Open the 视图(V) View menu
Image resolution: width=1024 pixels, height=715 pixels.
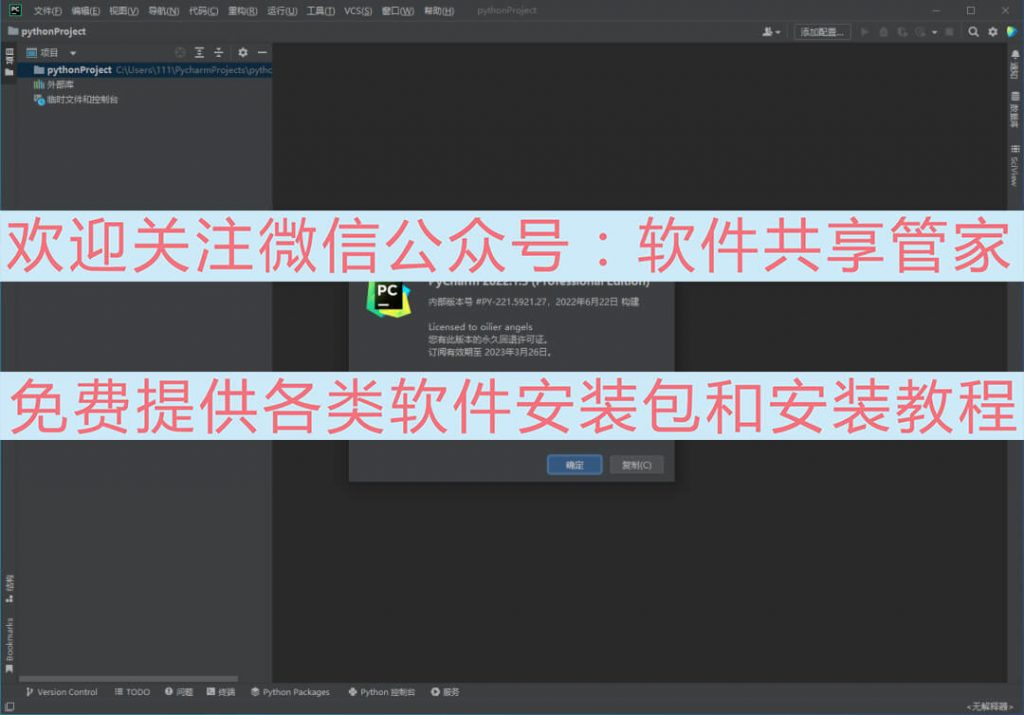124,11
